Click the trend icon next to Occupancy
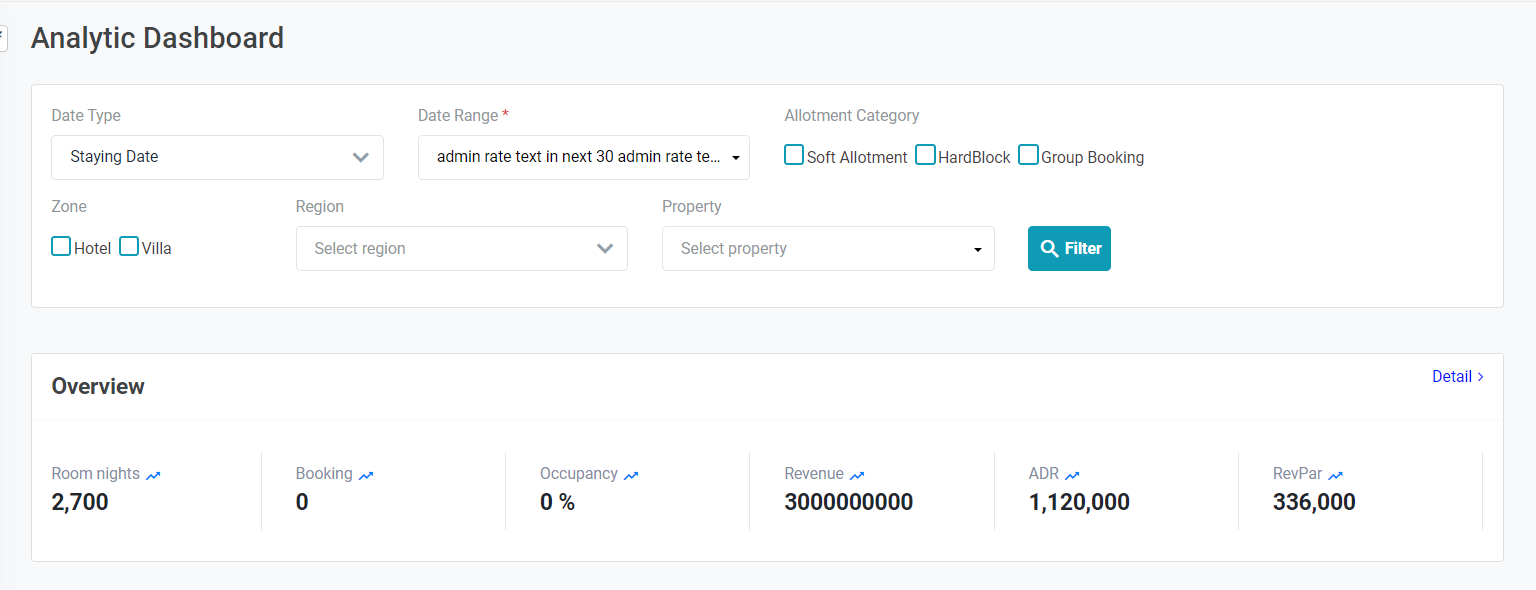Image resolution: width=1536 pixels, height=590 pixels. tap(631, 475)
